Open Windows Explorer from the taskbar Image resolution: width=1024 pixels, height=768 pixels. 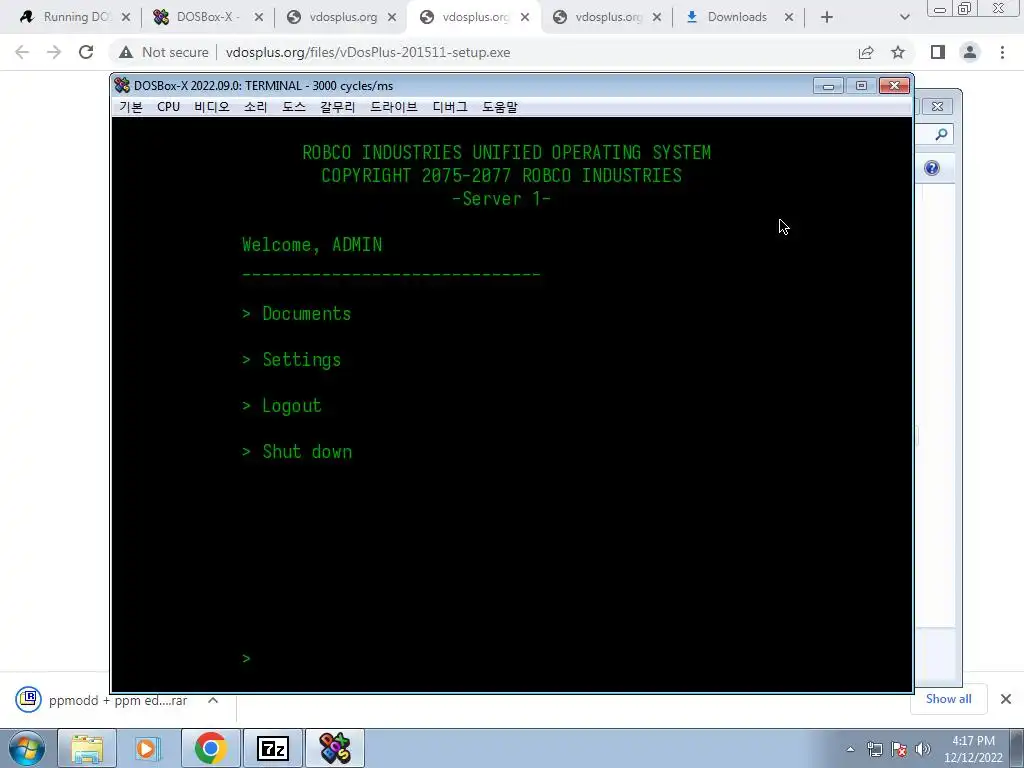point(87,748)
